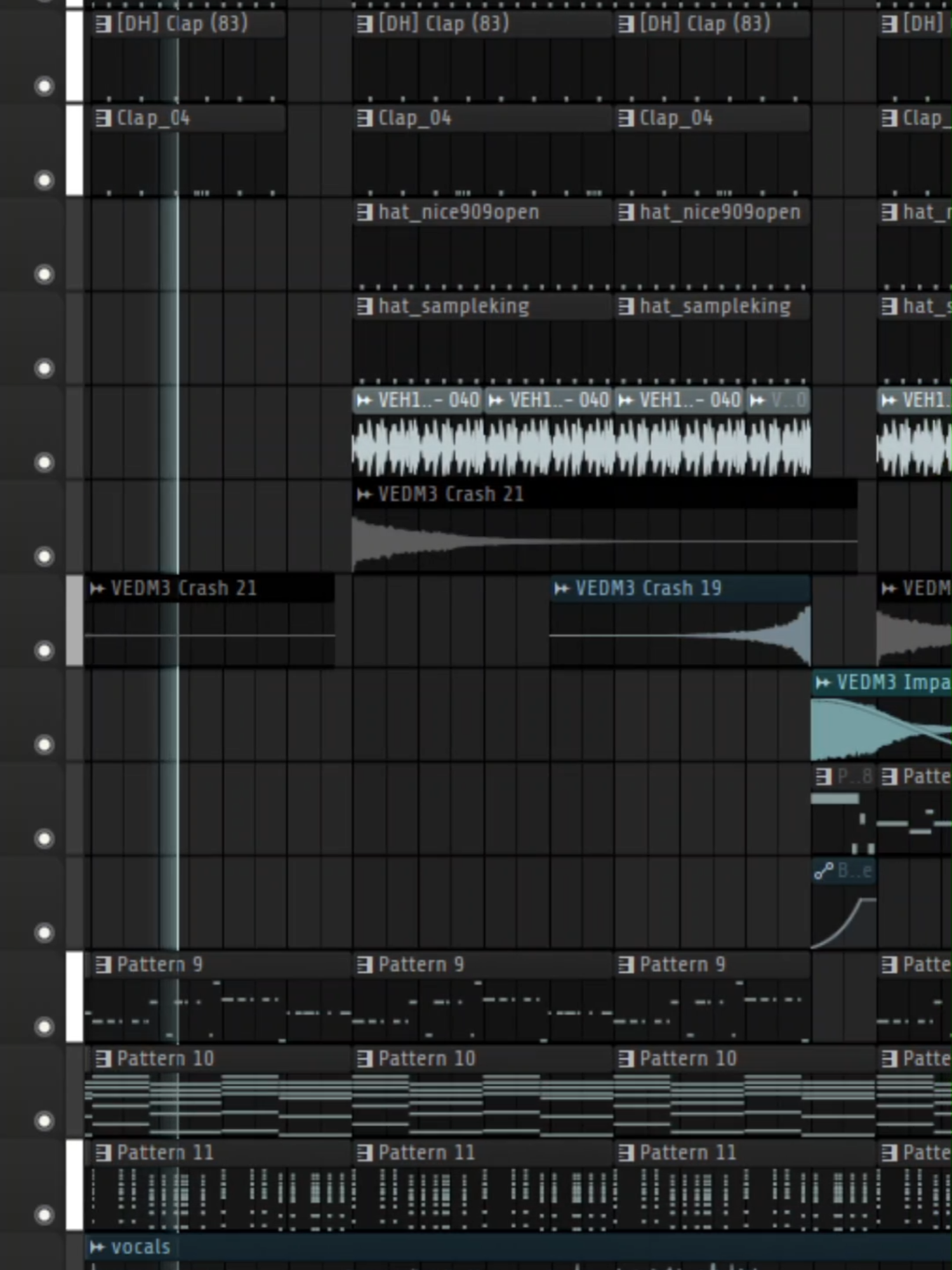Mute the Clap_04 track
952x1270 pixels.
pyautogui.click(x=44, y=180)
